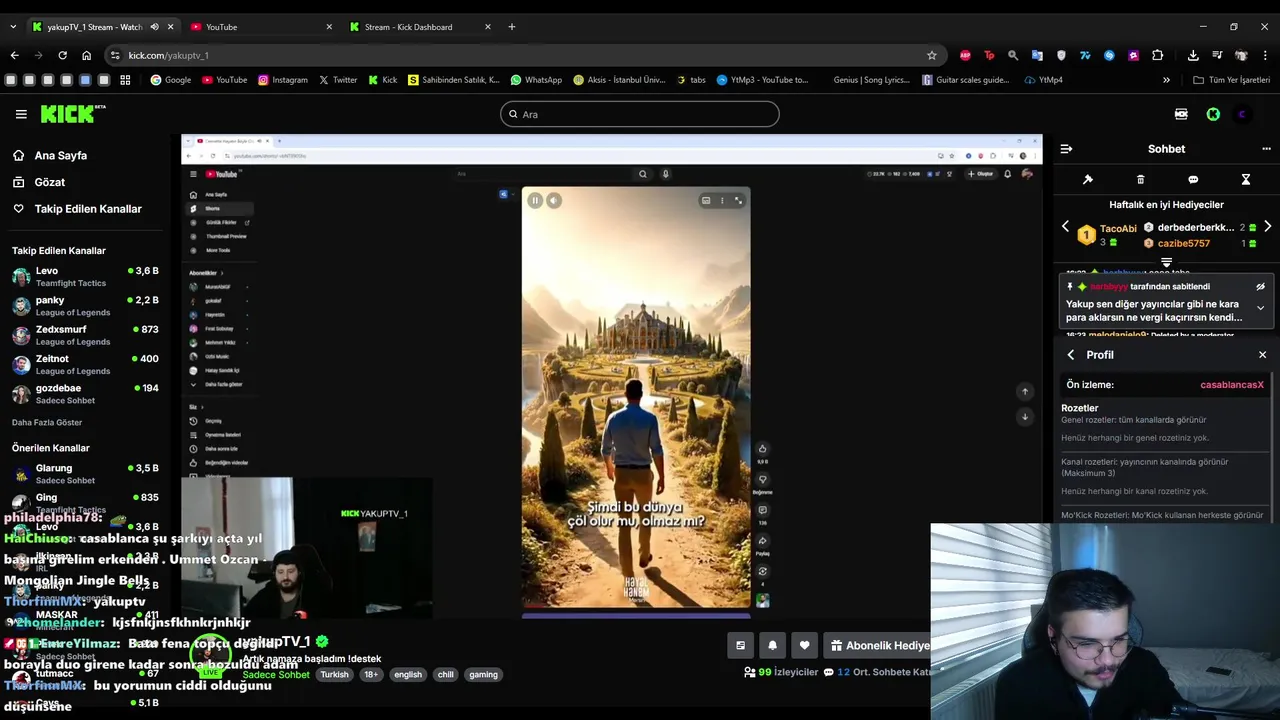Image resolution: width=1280 pixels, height=720 pixels.
Task: Show previous weekly gifters
Action: [1065, 227]
